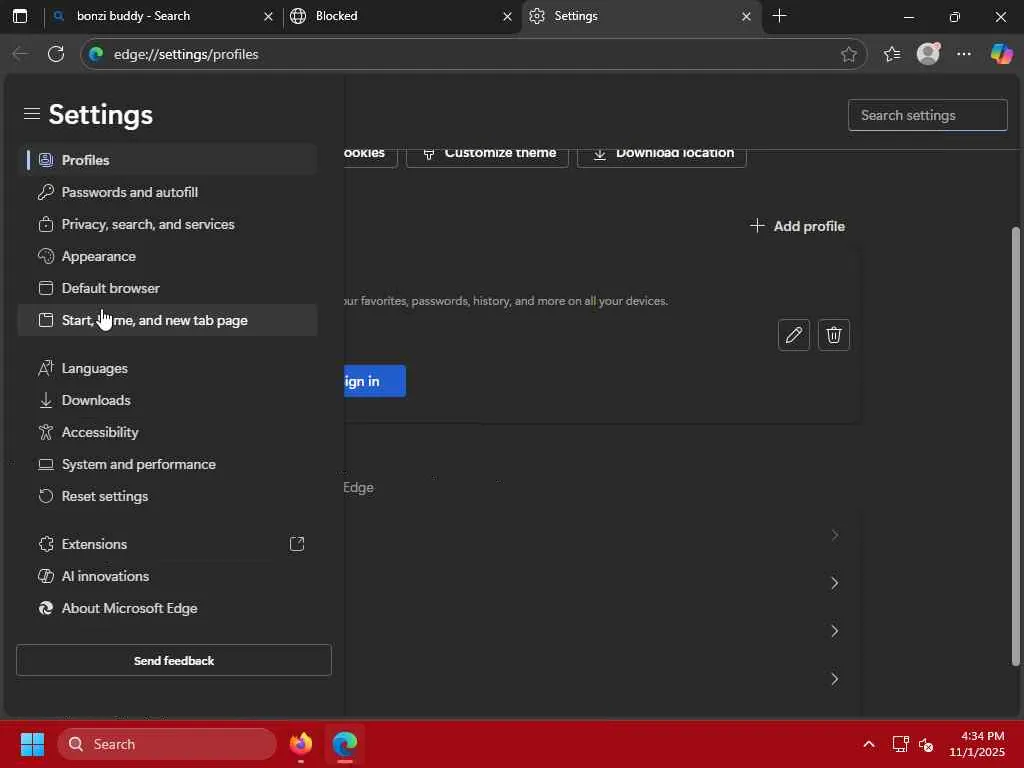Switch to the bonzi buddy Search tab
This screenshot has height=768, width=1024.
[157, 16]
